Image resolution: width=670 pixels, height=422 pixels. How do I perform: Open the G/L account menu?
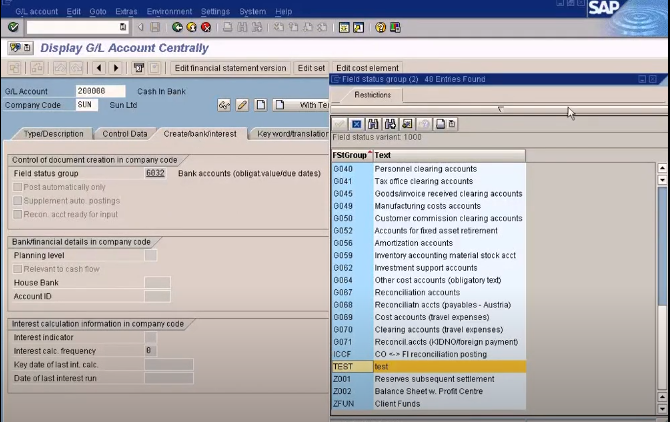click(x=36, y=12)
